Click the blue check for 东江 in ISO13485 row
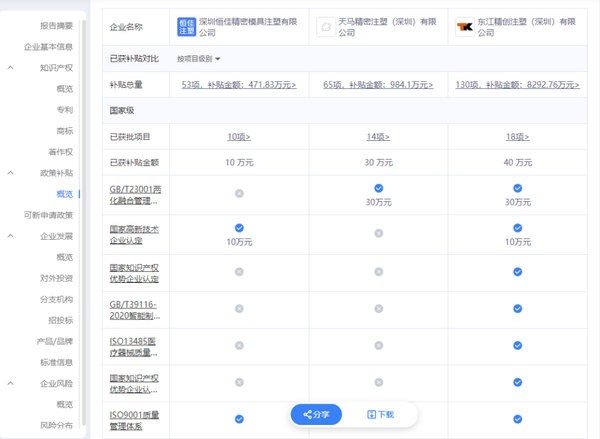The height and width of the screenshot is (439, 600). pos(517,346)
